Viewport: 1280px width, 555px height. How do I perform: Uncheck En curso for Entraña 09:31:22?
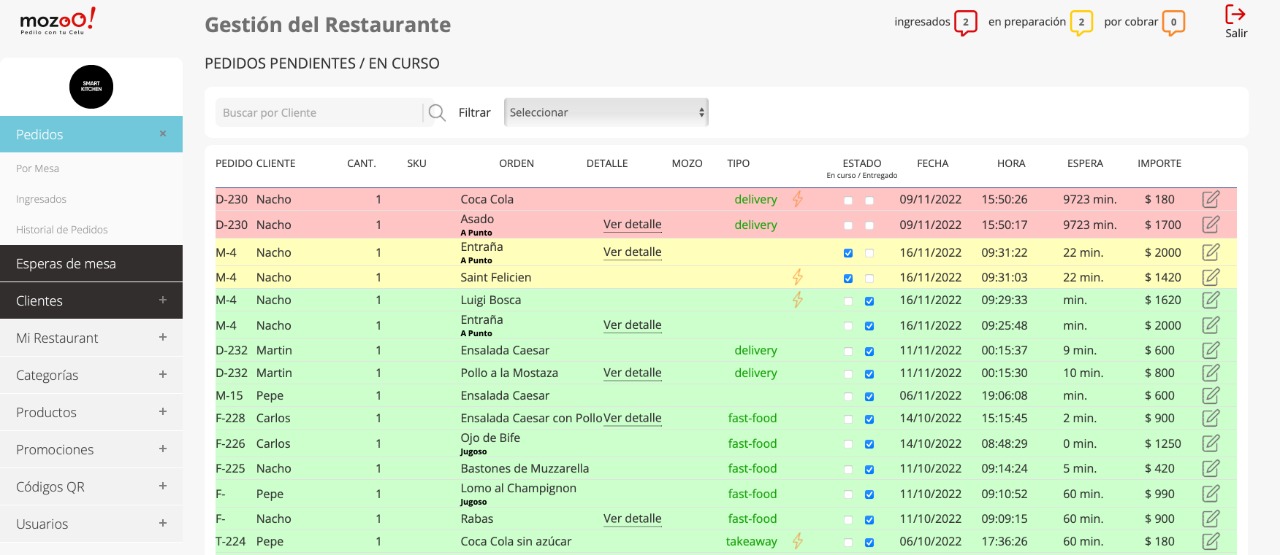[x=848, y=253]
